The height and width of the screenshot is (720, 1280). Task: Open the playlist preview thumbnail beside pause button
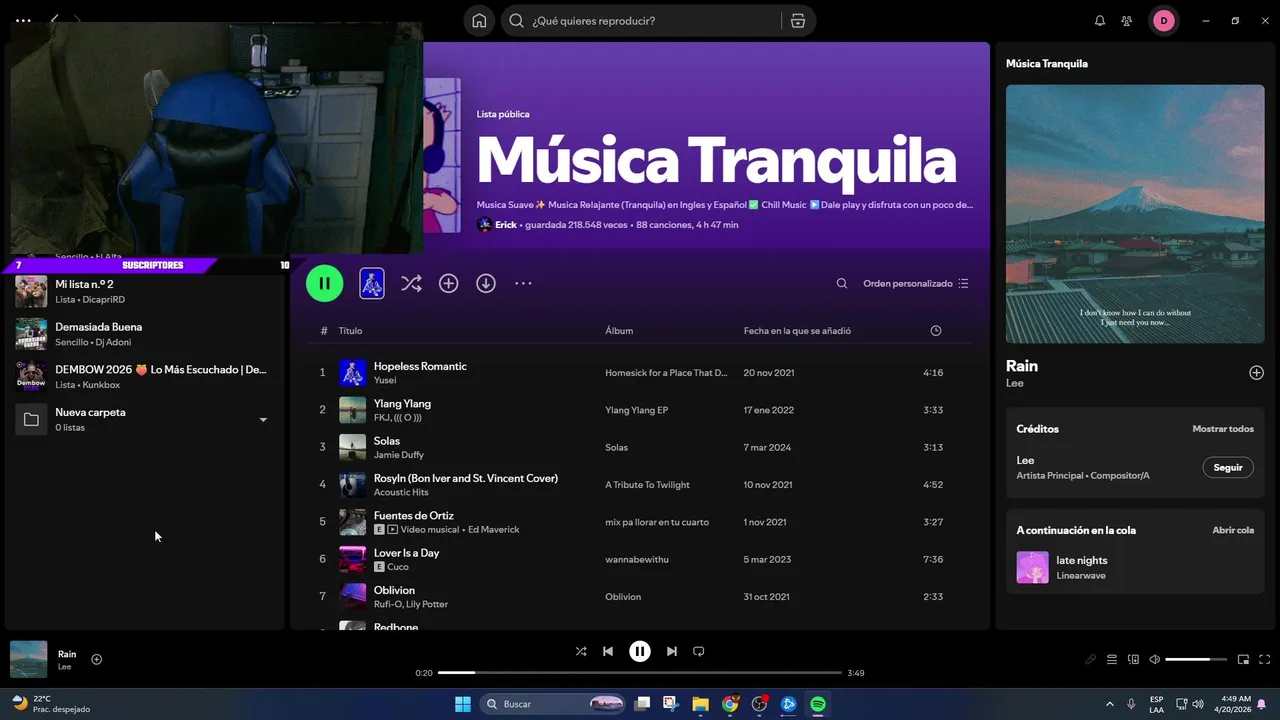click(x=372, y=283)
